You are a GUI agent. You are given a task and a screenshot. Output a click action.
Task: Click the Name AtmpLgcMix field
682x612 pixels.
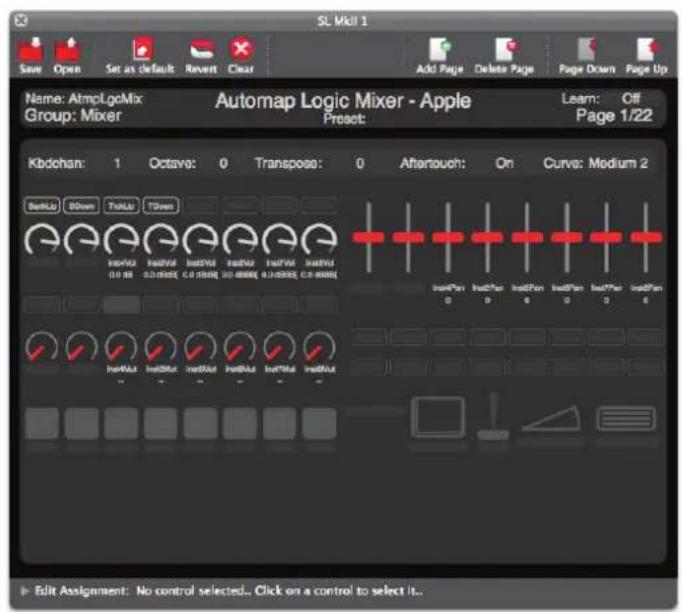click(84, 99)
